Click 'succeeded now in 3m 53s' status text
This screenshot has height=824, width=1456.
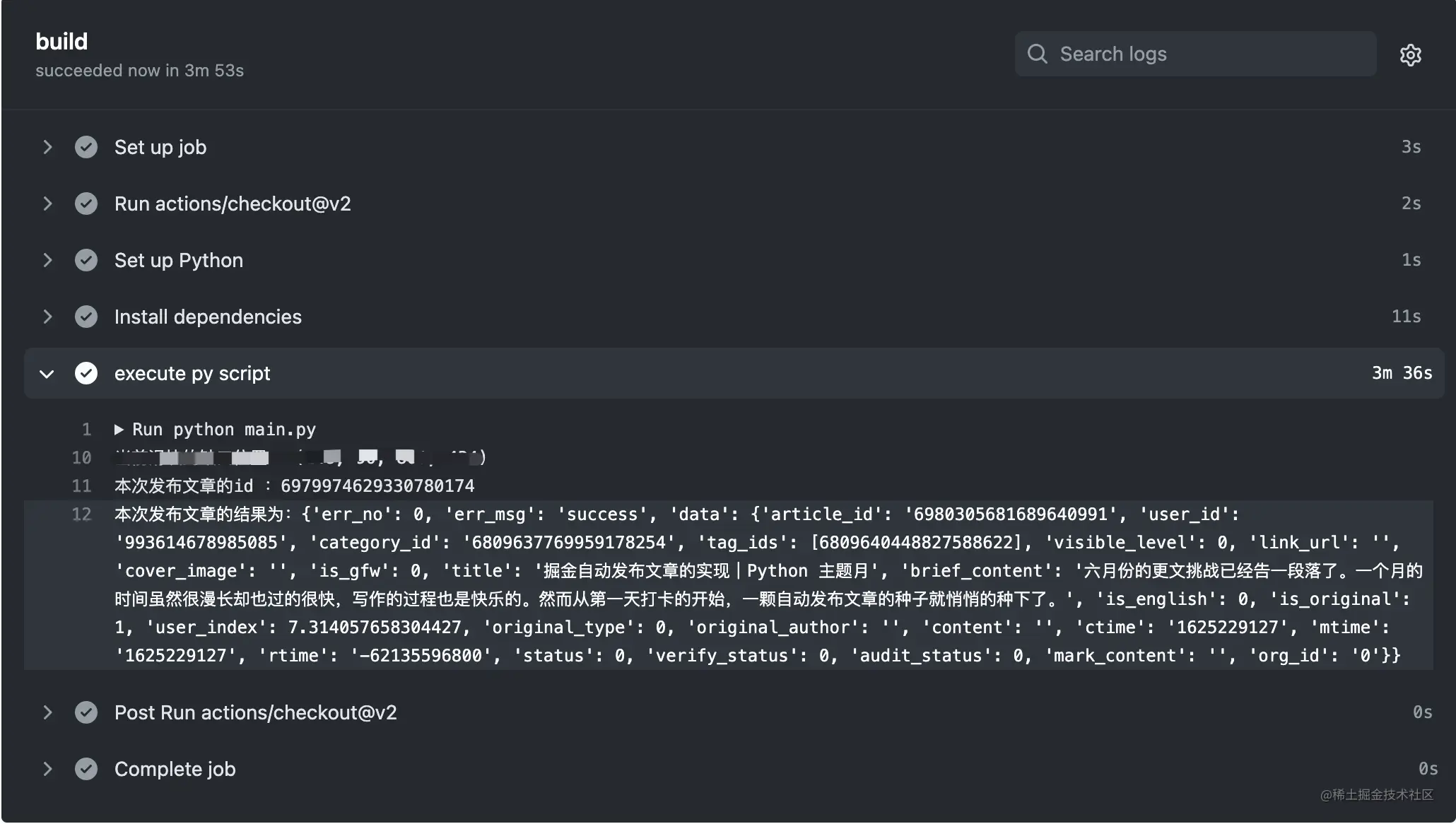(x=139, y=71)
